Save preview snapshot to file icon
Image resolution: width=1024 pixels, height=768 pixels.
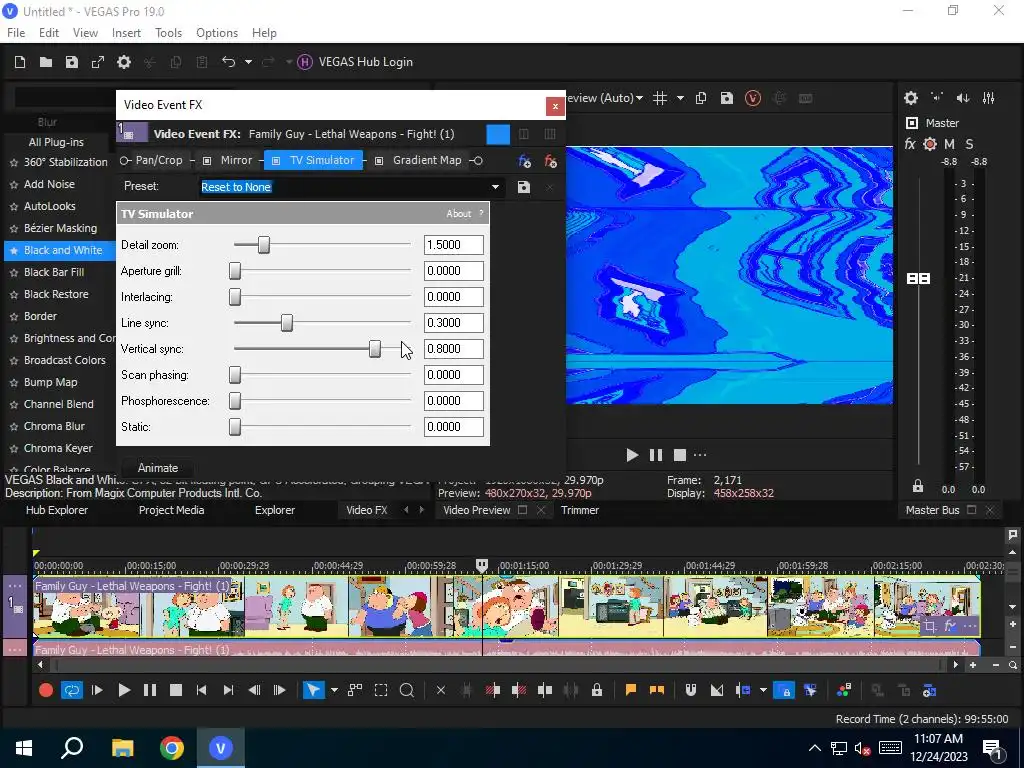point(727,98)
